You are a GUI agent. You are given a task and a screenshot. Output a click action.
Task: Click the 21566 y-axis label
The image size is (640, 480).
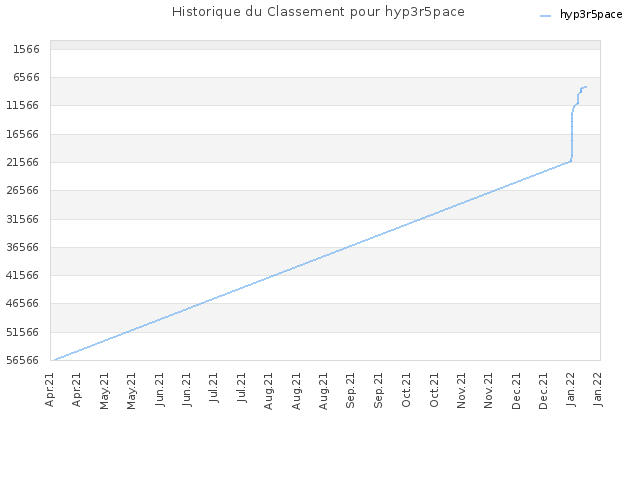tap(22, 162)
